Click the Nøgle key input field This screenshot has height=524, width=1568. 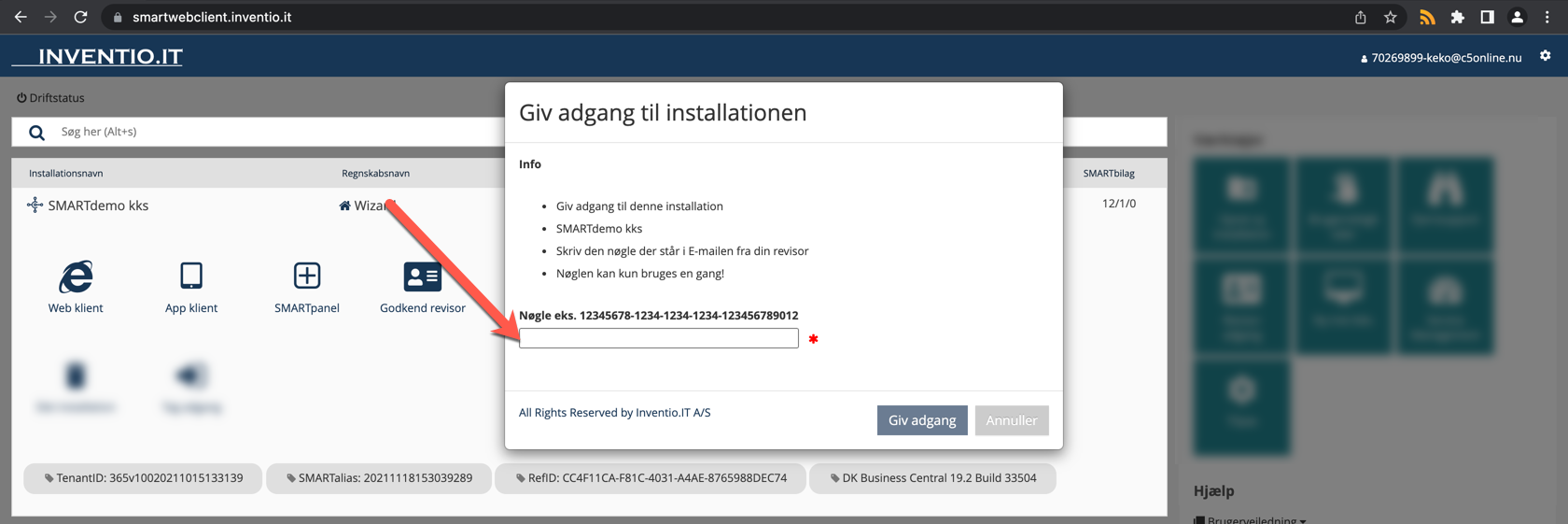click(x=659, y=338)
